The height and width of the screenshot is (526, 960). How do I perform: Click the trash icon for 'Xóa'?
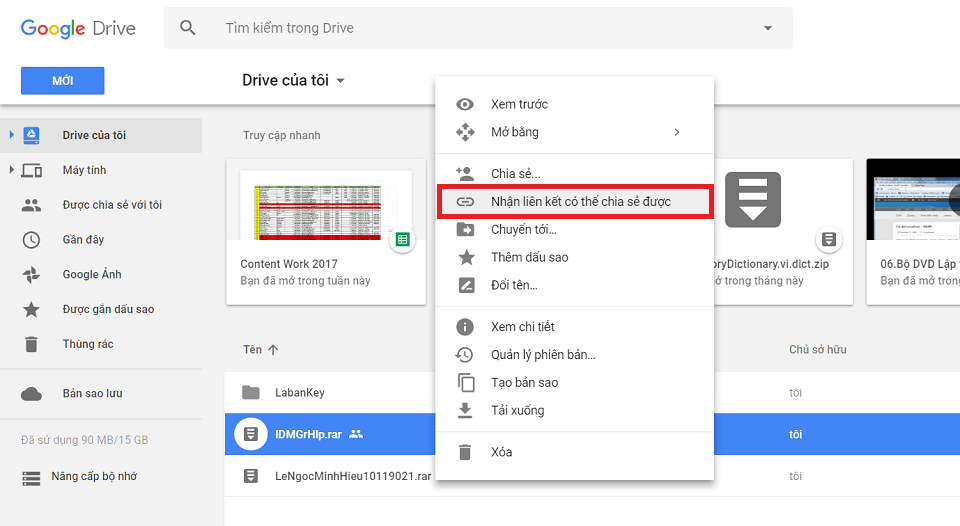tap(465, 452)
